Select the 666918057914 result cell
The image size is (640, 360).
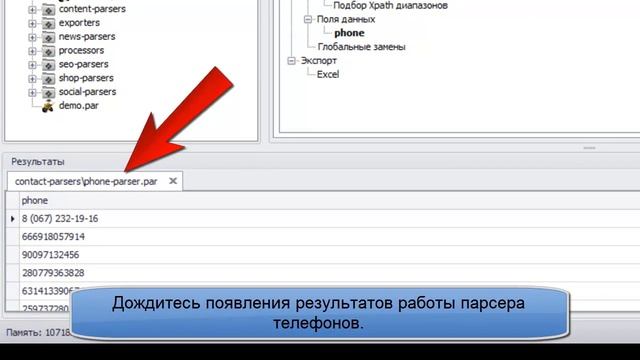[53, 237]
